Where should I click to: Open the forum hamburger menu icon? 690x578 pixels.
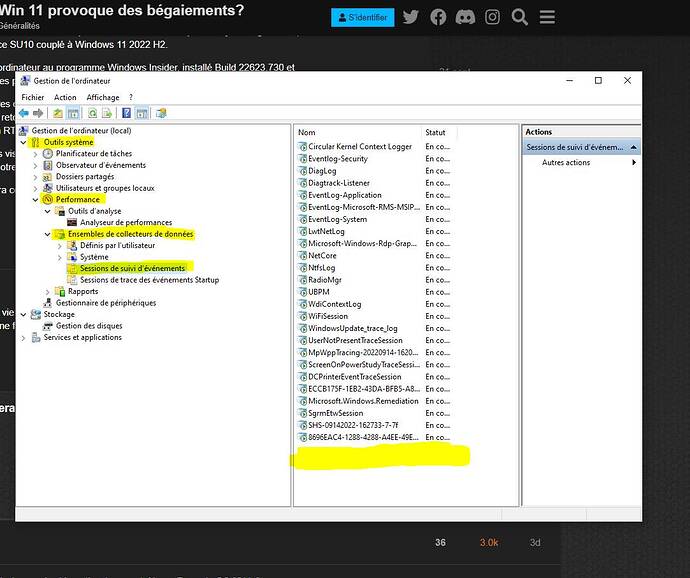546,17
